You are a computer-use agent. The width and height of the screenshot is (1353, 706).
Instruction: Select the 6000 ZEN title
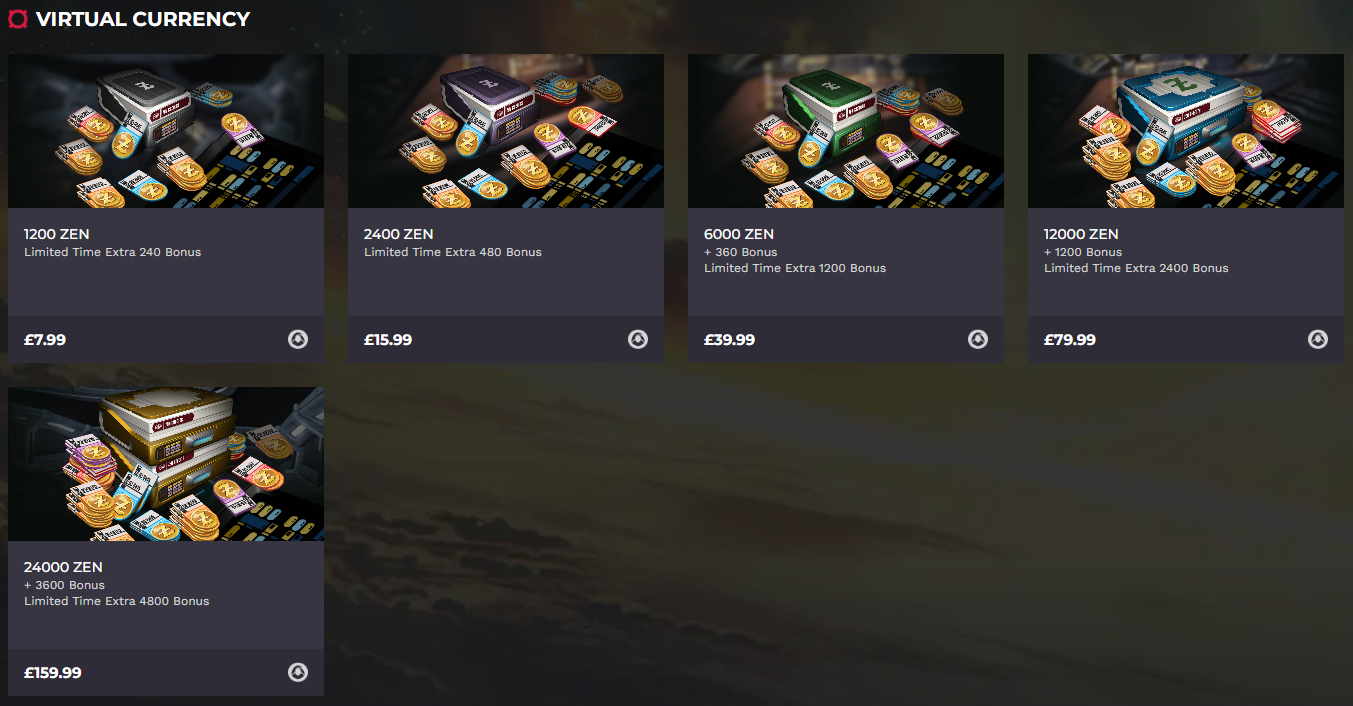(x=739, y=234)
